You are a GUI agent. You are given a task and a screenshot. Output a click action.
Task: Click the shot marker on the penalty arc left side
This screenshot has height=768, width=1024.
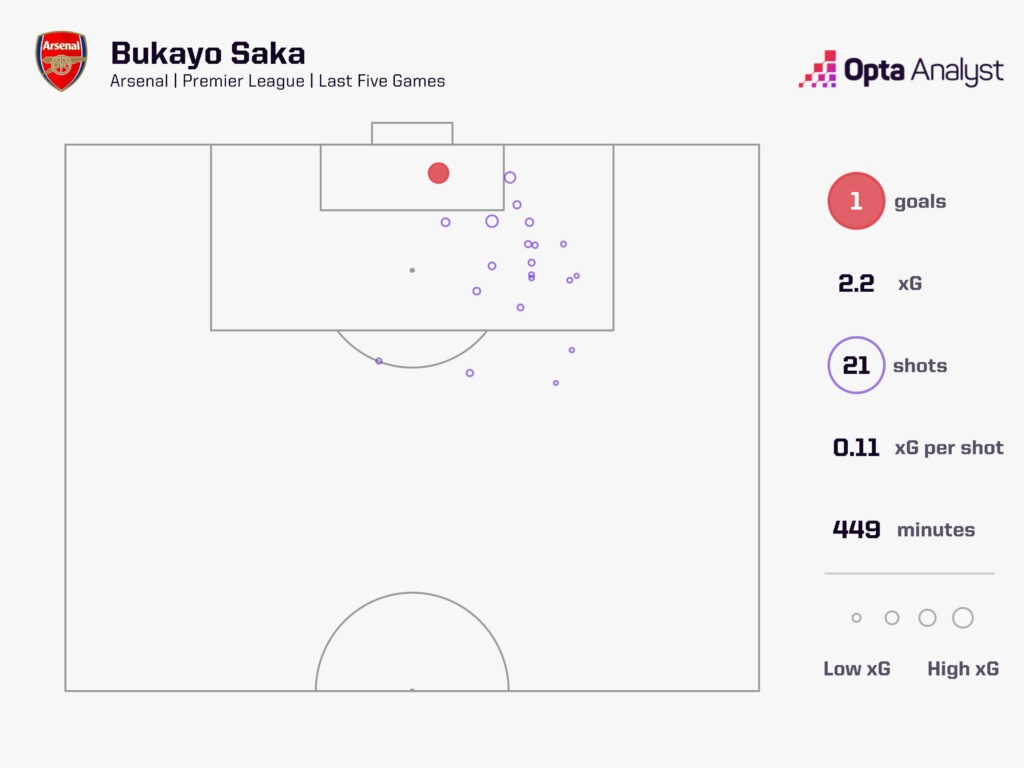379,361
